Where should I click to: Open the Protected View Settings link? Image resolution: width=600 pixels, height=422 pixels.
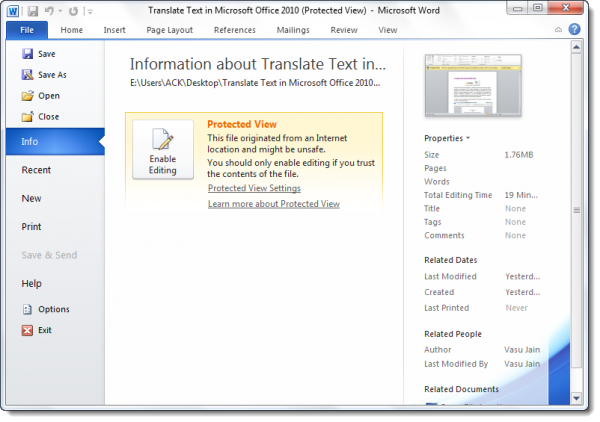pyautogui.click(x=254, y=188)
